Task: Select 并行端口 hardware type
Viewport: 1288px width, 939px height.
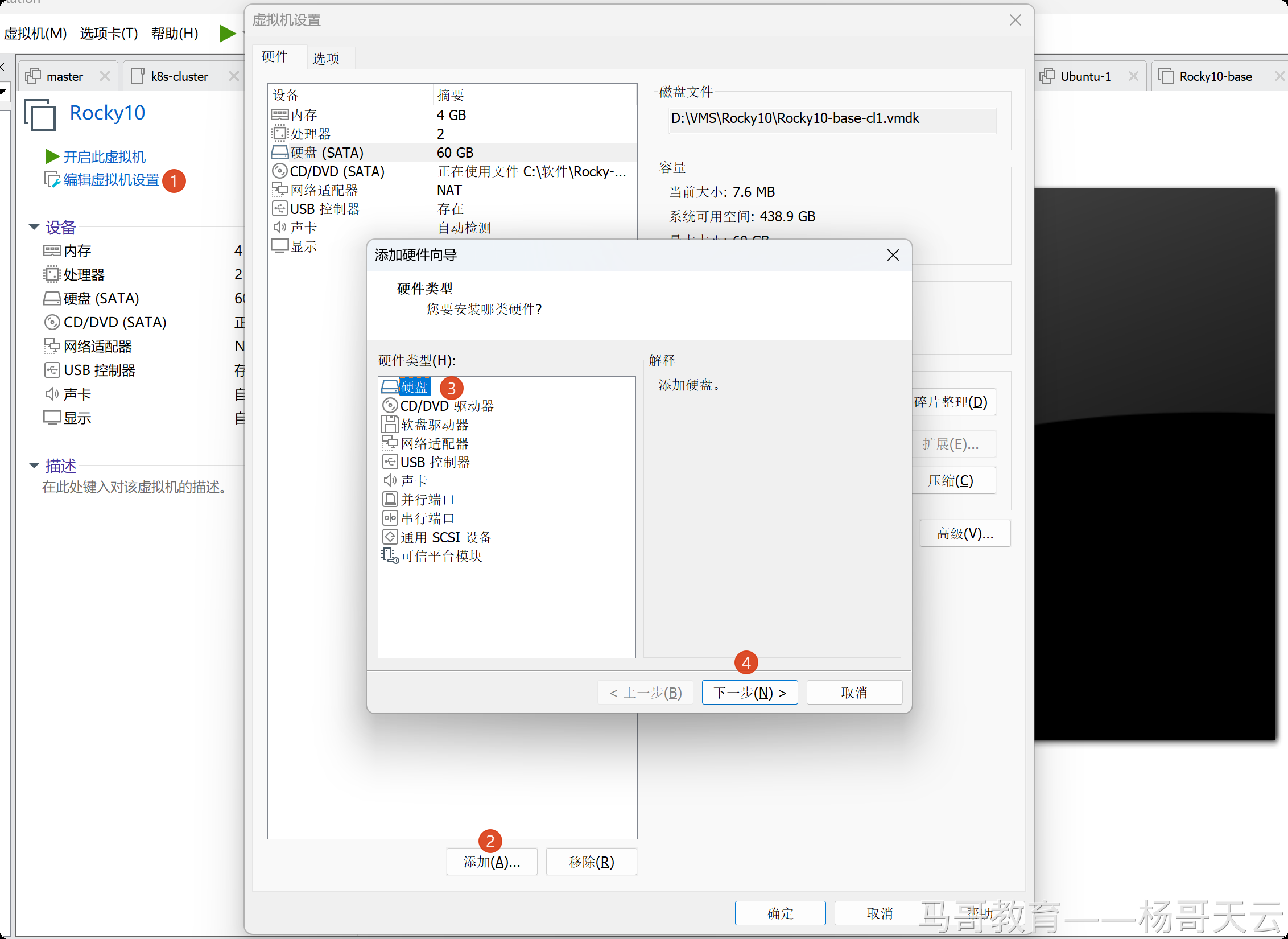Action: (418, 500)
